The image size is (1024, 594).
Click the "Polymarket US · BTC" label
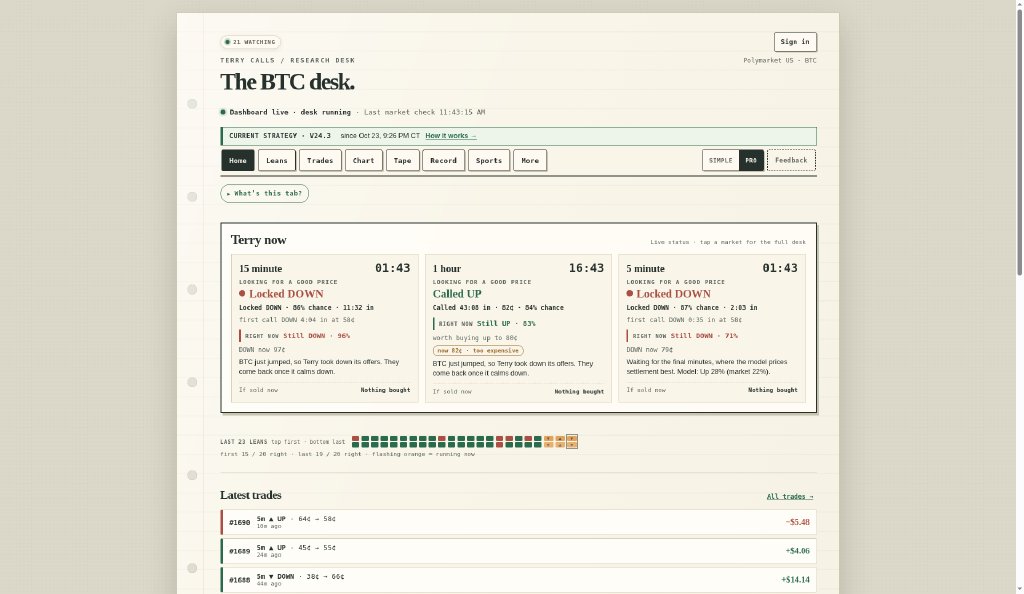(x=780, y=61)
